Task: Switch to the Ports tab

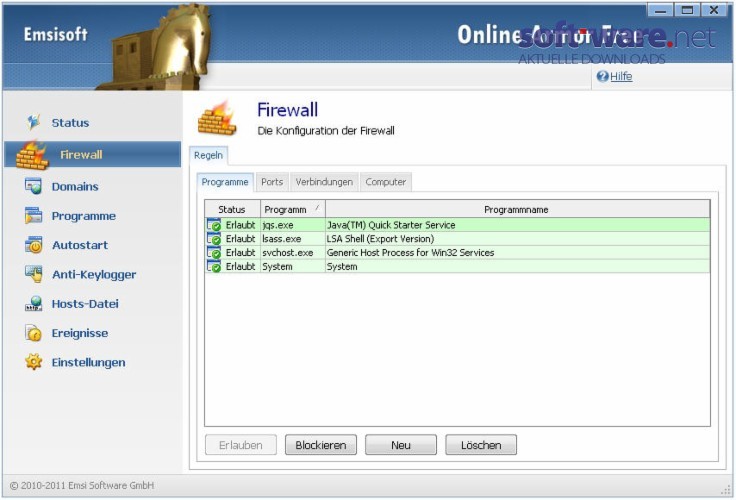Action: [x=272, y=182]
